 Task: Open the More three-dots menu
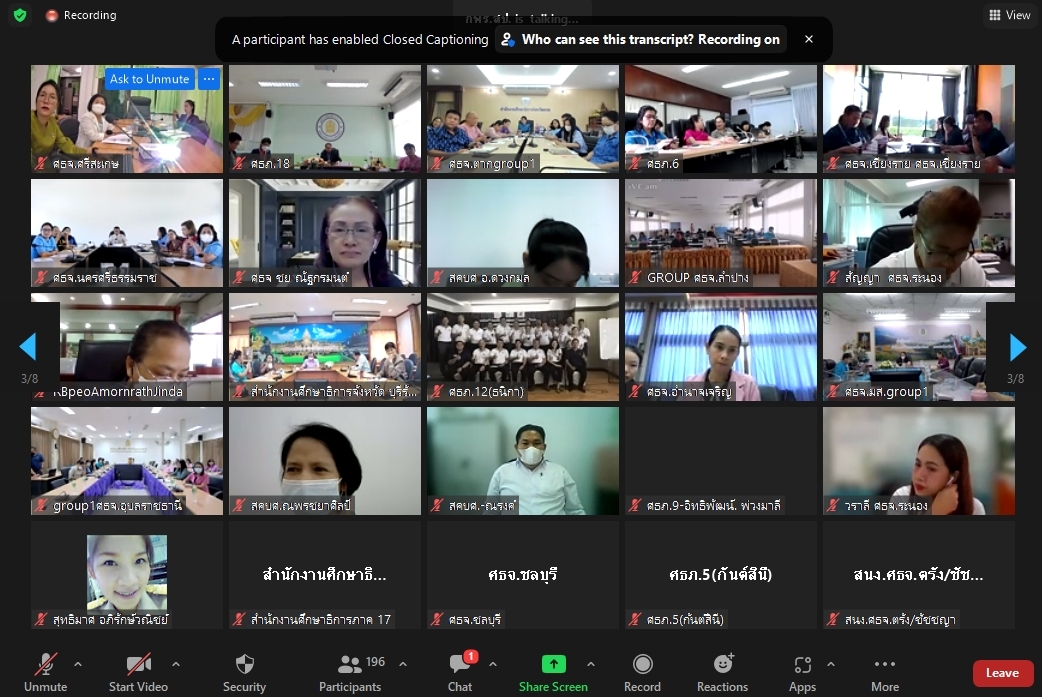tap(885, 664)
